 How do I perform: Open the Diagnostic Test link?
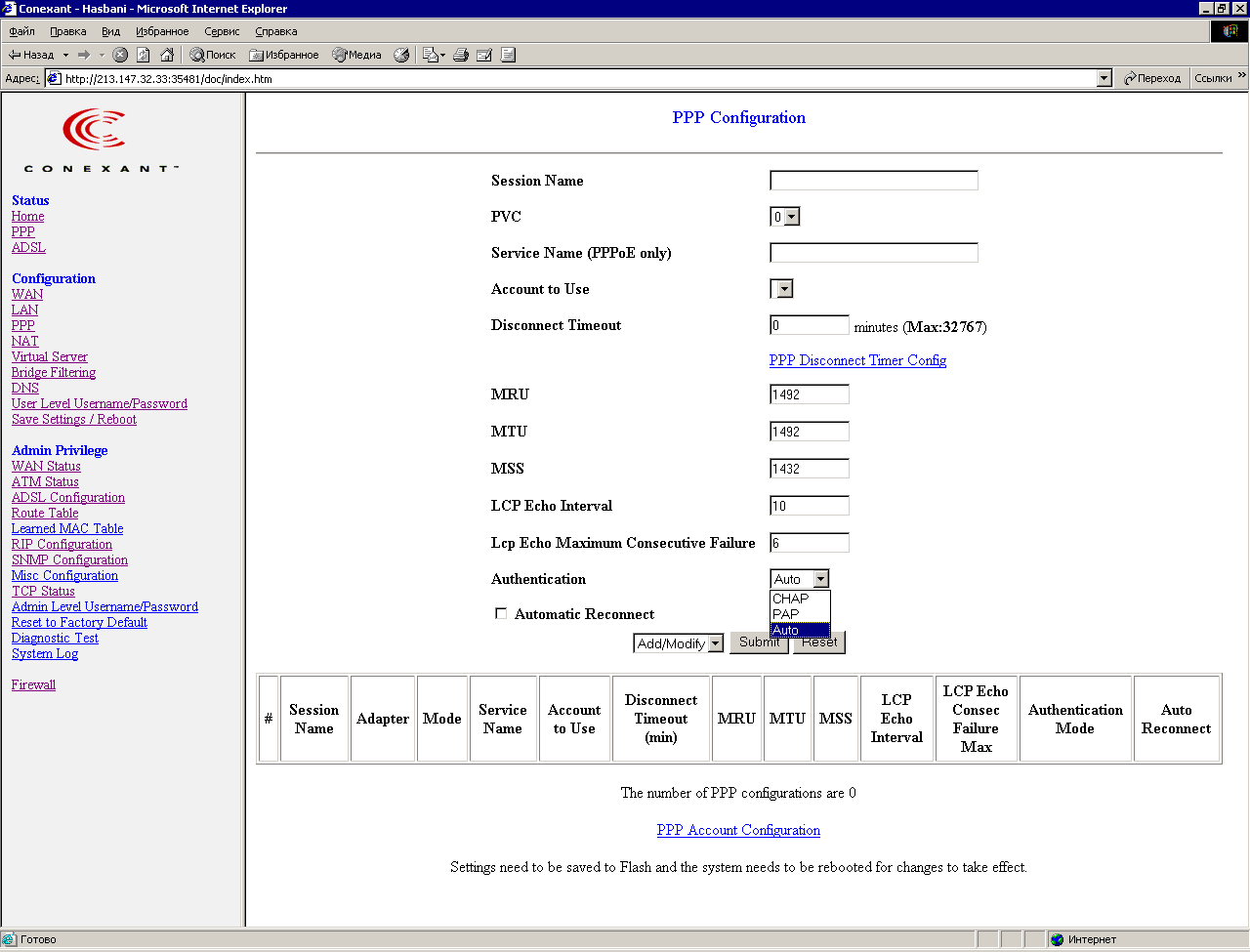[55, 638]
